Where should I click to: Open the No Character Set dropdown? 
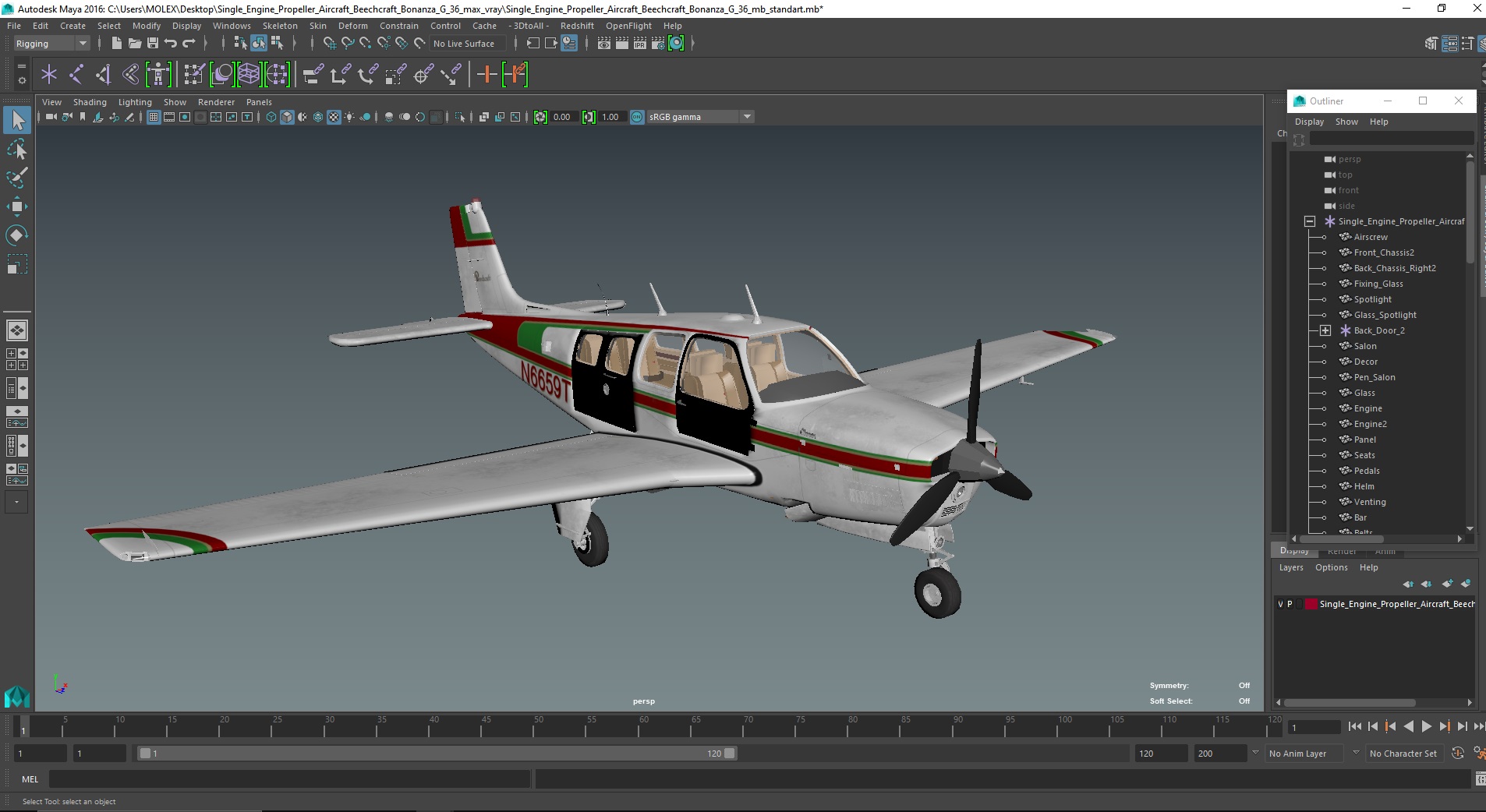(1403, 754)
